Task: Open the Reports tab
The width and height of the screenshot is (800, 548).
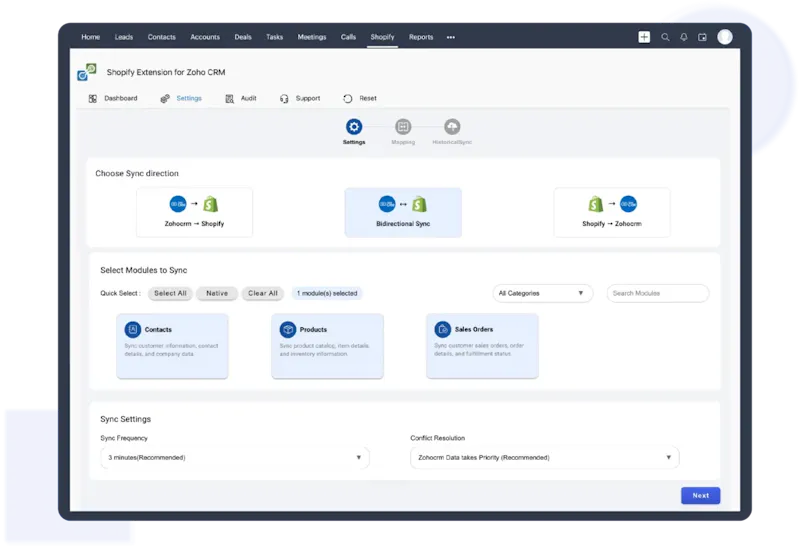Action: [x=421, y=37]
